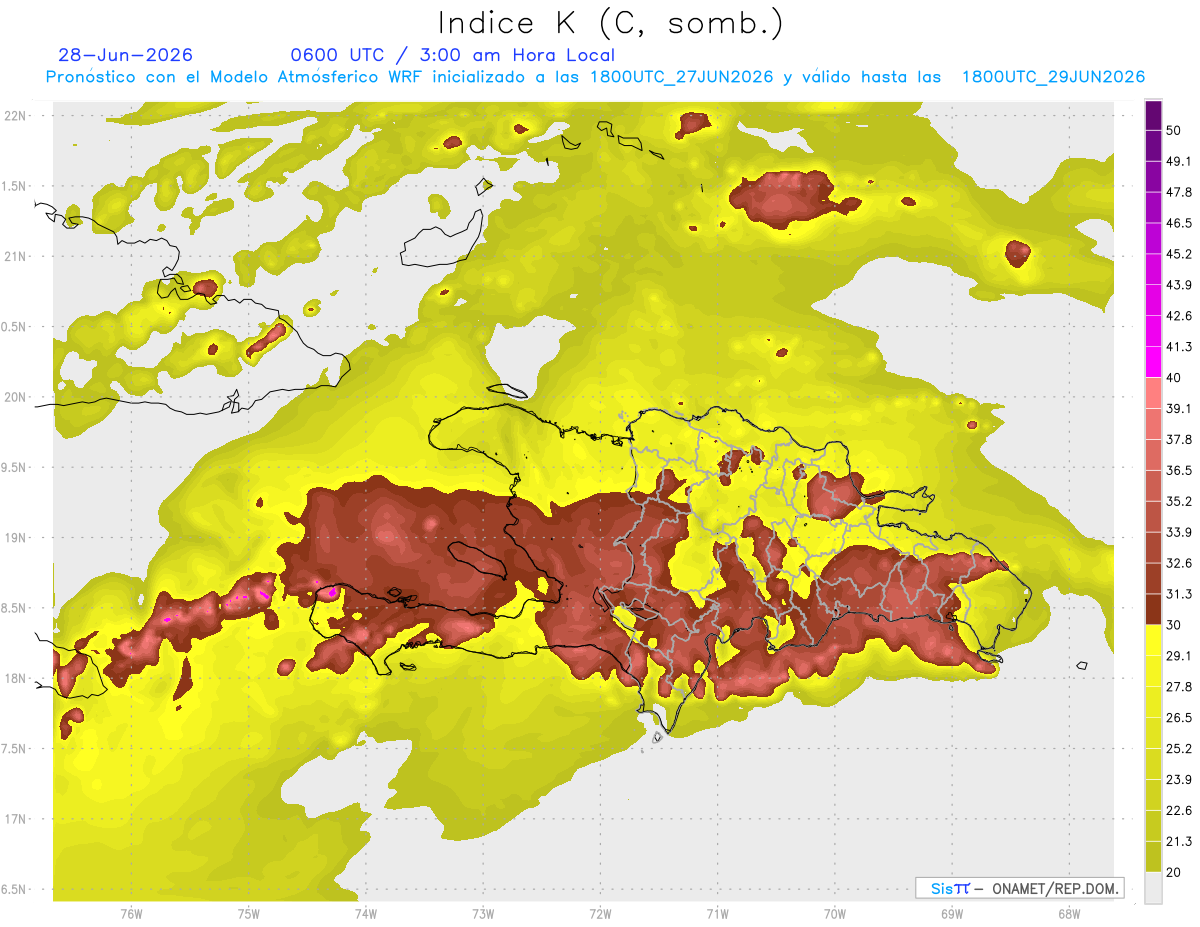
Task: Click the '22N' latitude label
Action: click(16, 115)
